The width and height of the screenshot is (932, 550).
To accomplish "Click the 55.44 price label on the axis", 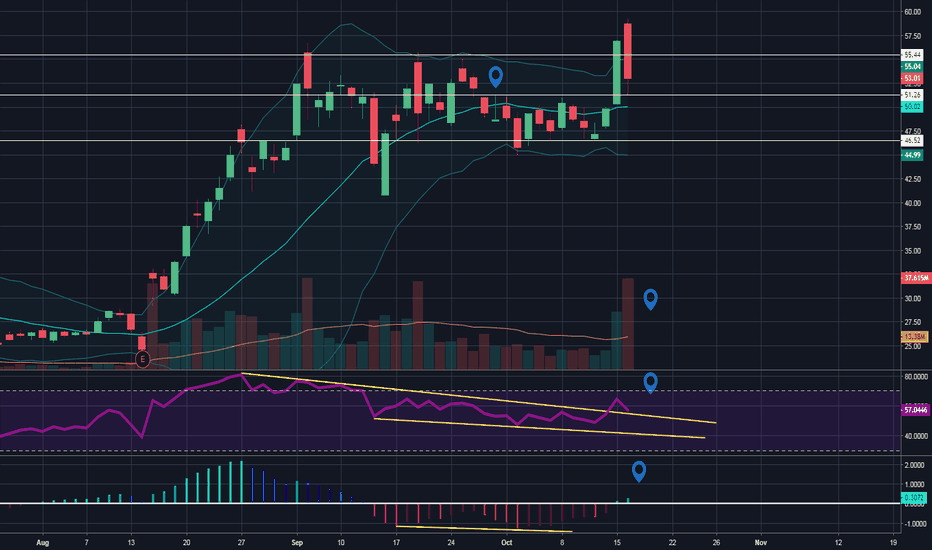I will point(912,55).
